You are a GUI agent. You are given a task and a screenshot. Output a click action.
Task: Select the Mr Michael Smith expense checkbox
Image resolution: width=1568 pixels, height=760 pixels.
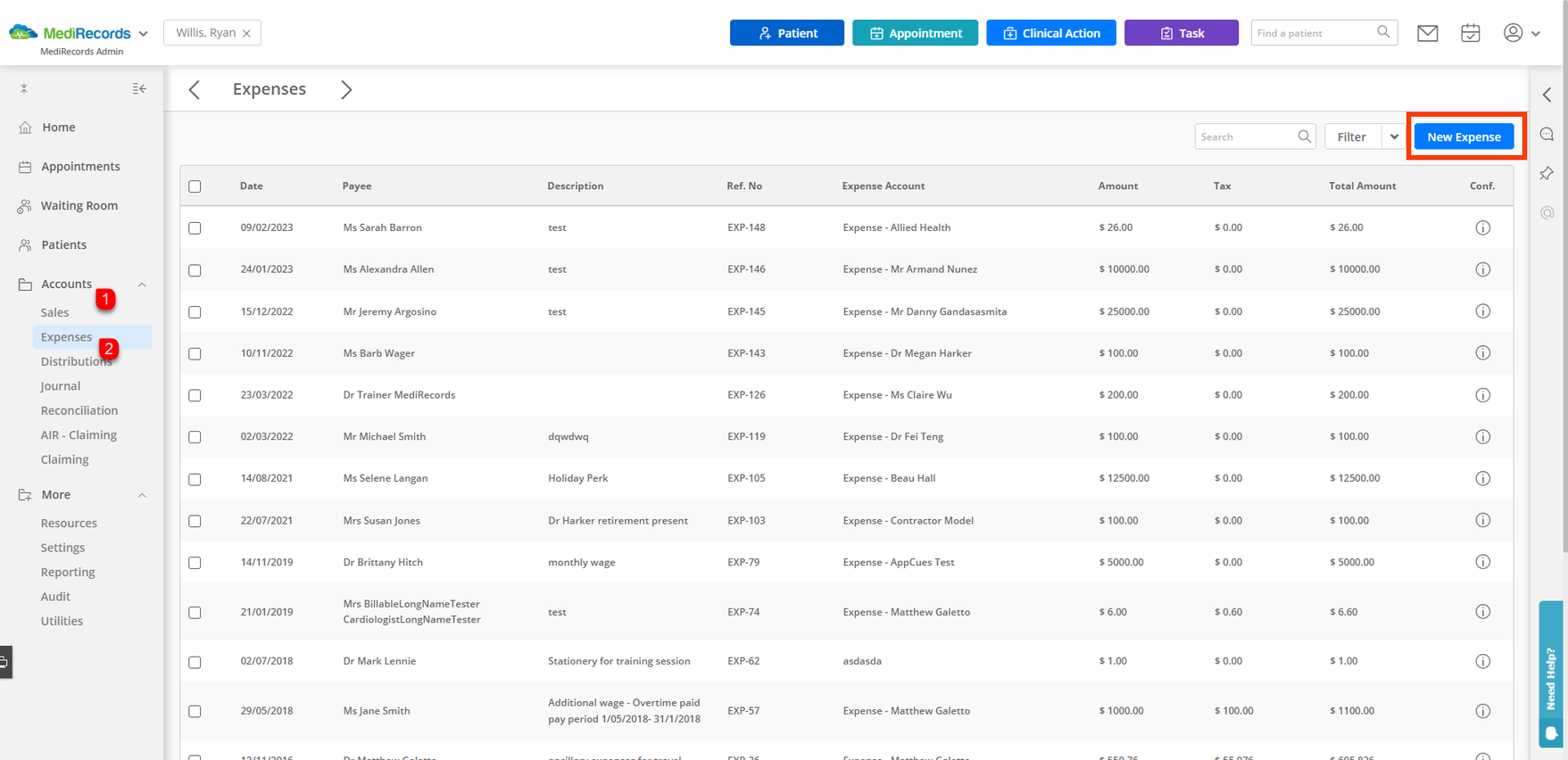click(195, 437)
